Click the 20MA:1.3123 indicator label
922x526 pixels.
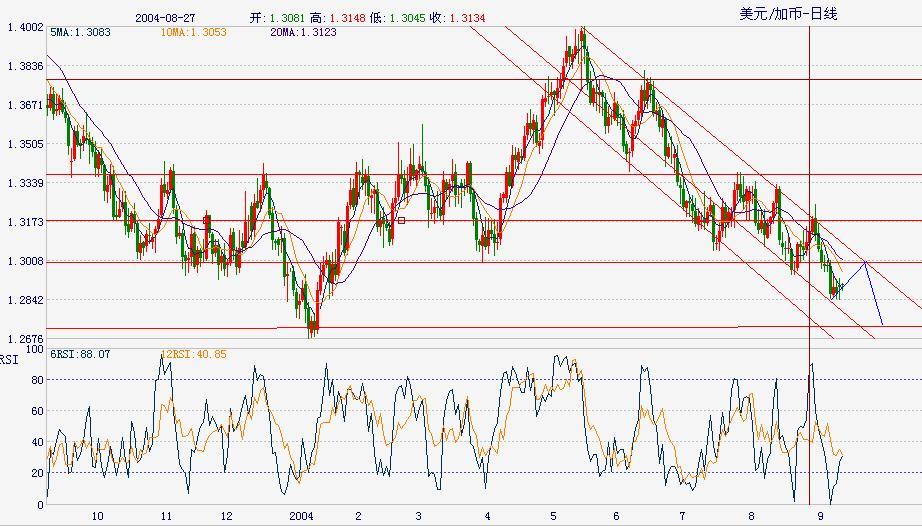click(303, 32)
